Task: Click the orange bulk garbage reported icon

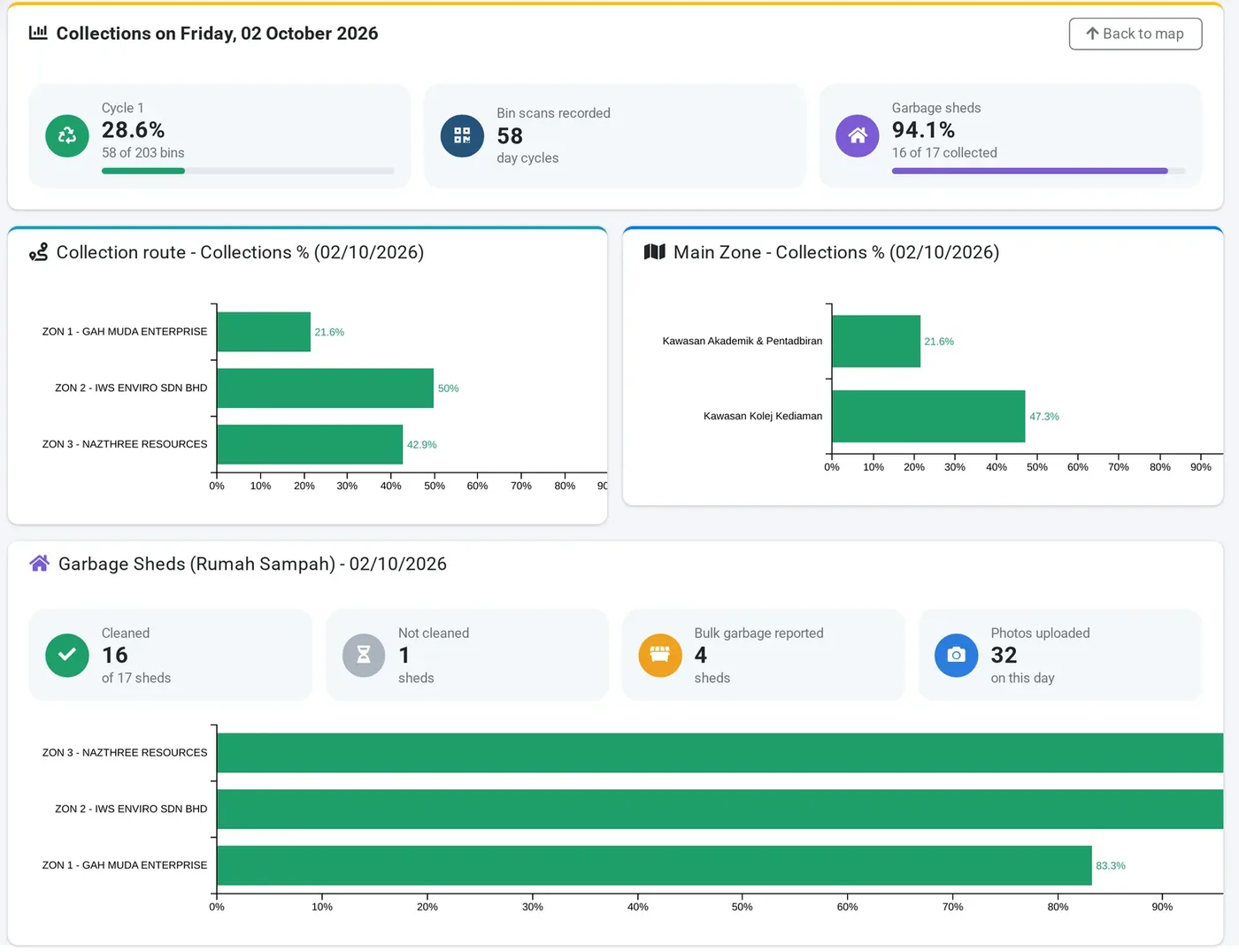Action: [x=660, y=656]
